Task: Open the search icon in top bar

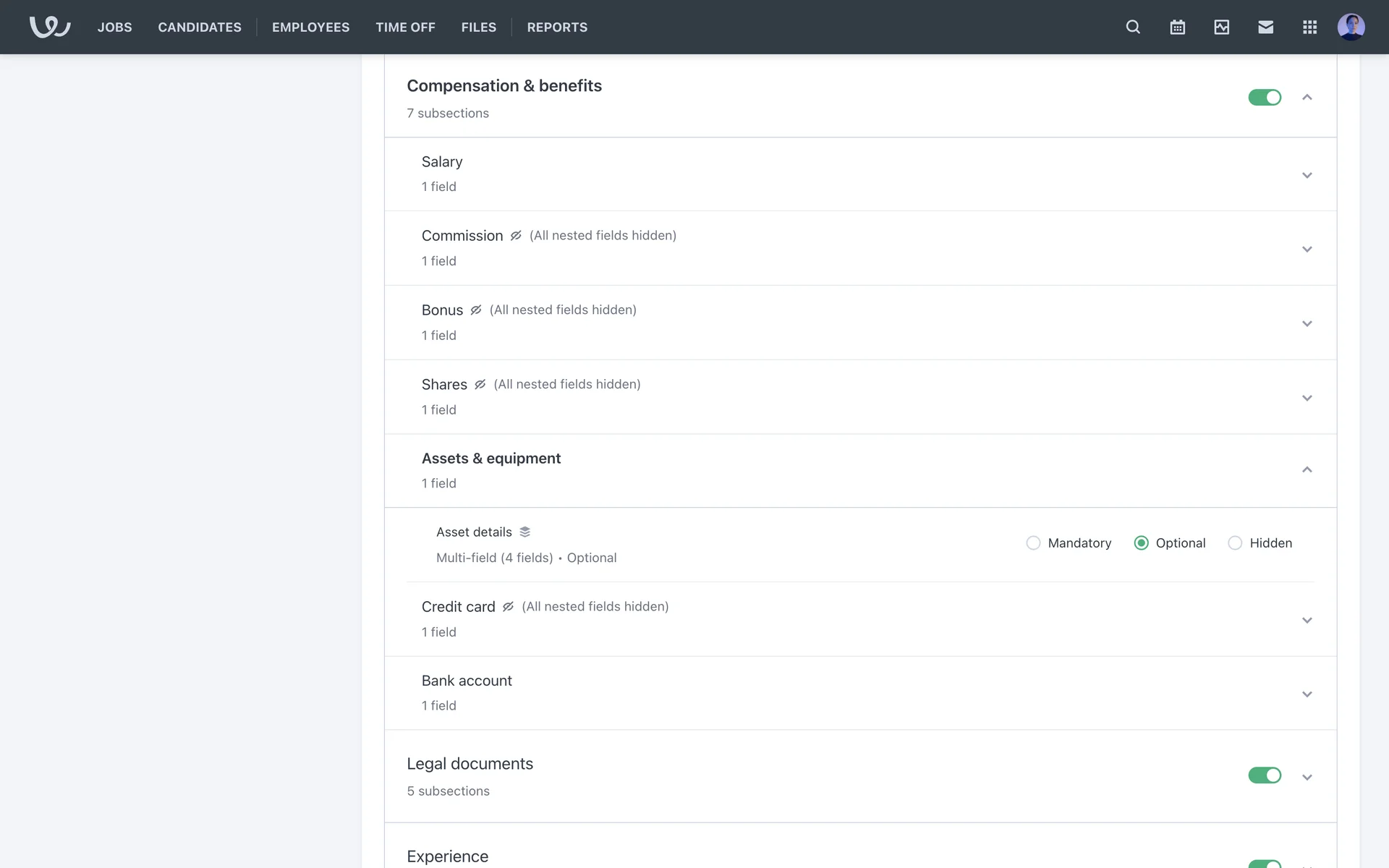Action: [x=1133, y=27]
